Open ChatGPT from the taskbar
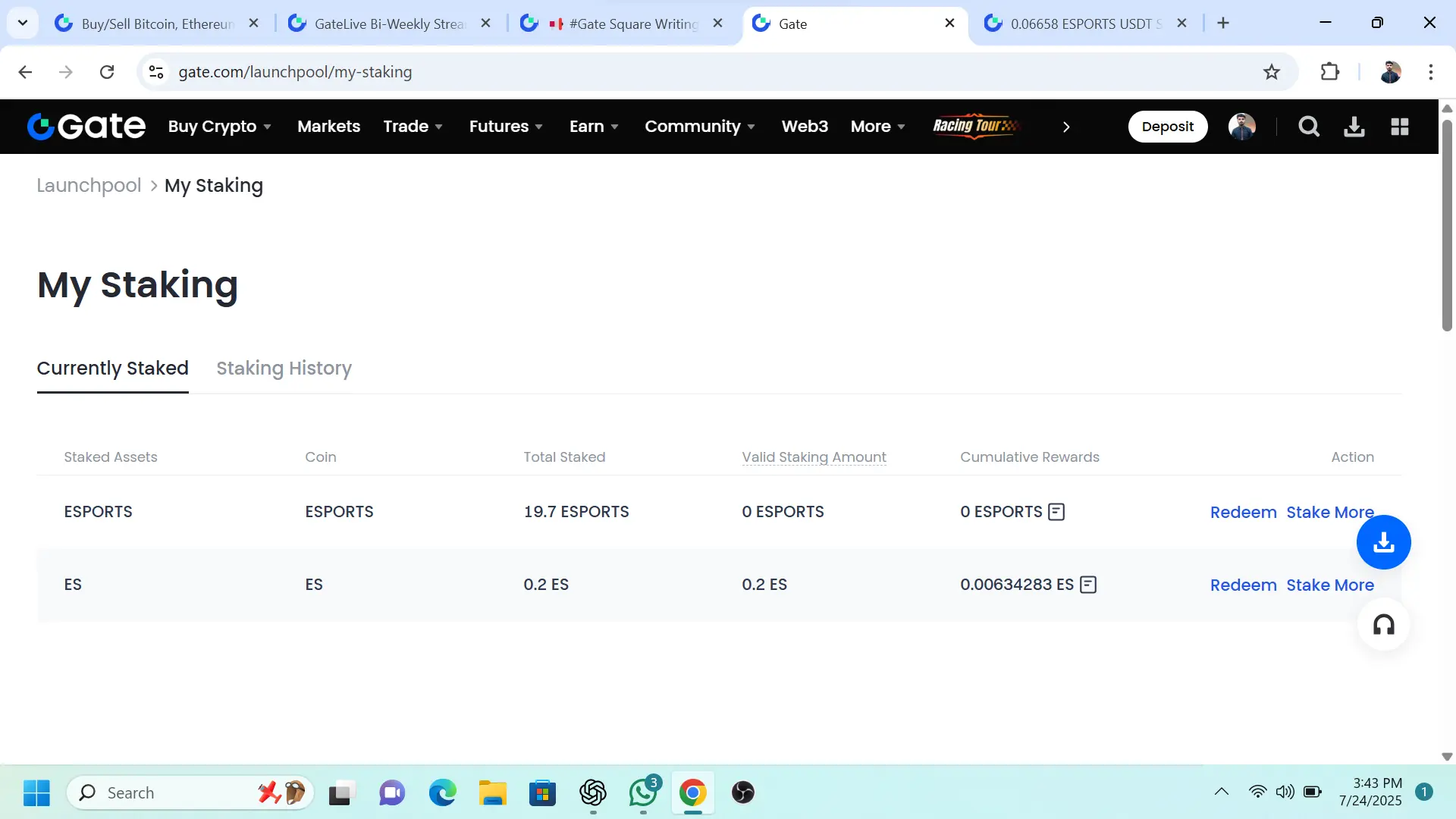This screenshot has width=1456, height=819. 593,793
